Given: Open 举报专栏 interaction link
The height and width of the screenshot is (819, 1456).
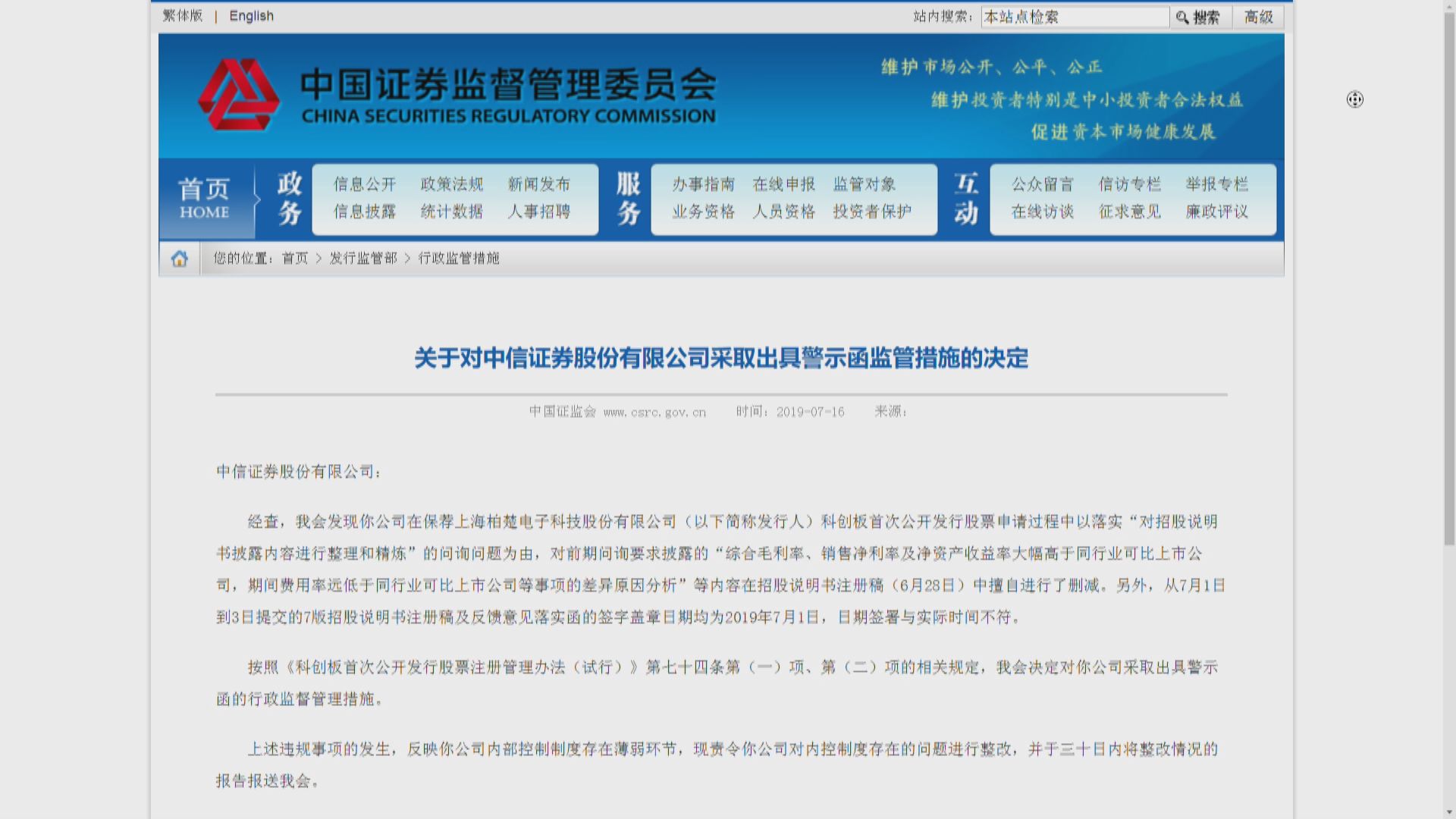Looking at the screenshot, I should pos(1217,184).
